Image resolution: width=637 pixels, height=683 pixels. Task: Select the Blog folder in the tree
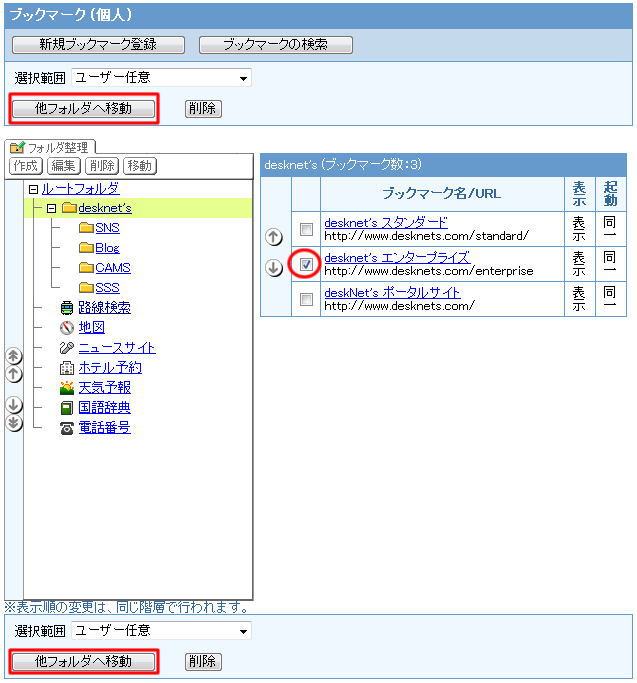coord(107,248)
